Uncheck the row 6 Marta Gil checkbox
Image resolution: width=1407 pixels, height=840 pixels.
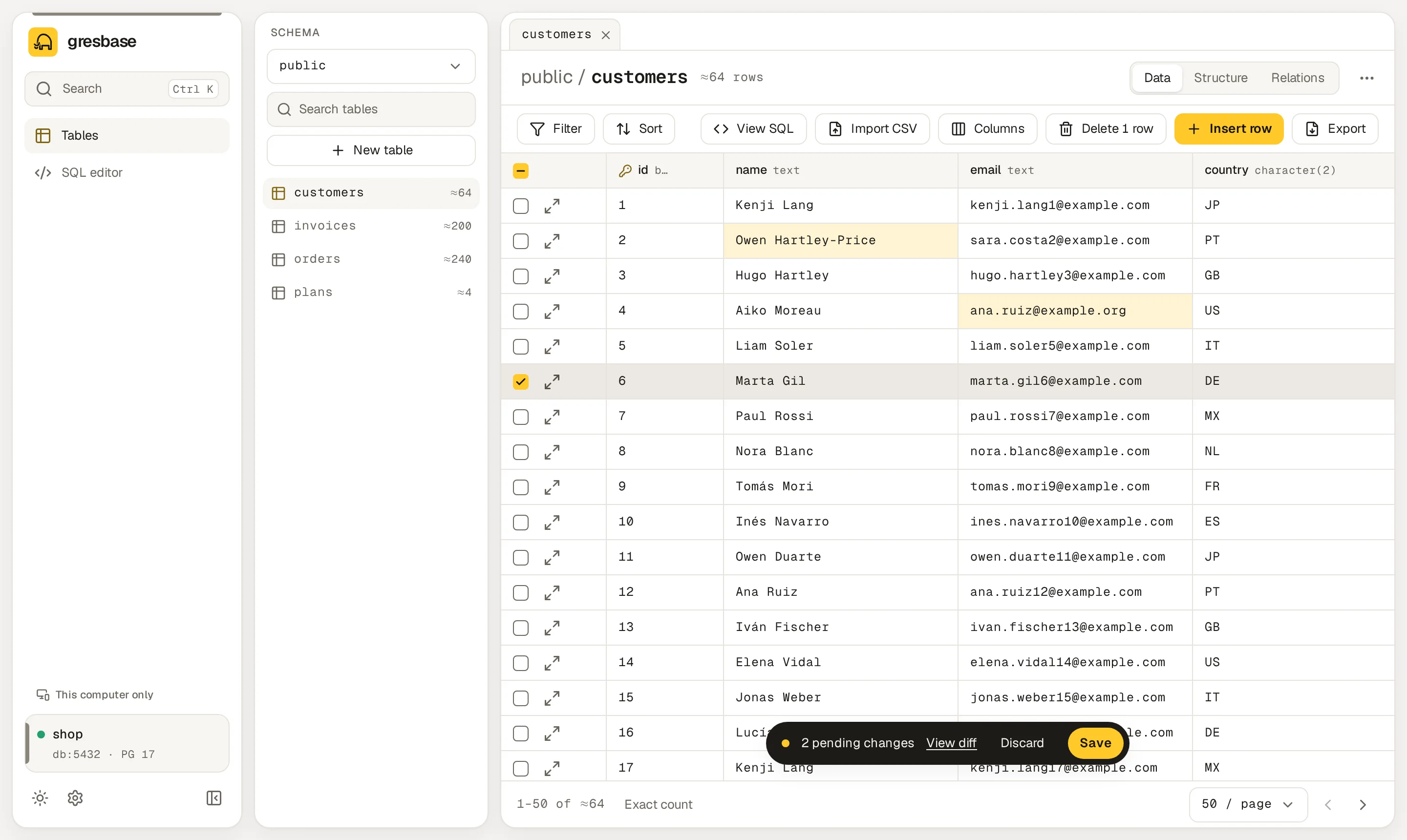coord(521,381)
